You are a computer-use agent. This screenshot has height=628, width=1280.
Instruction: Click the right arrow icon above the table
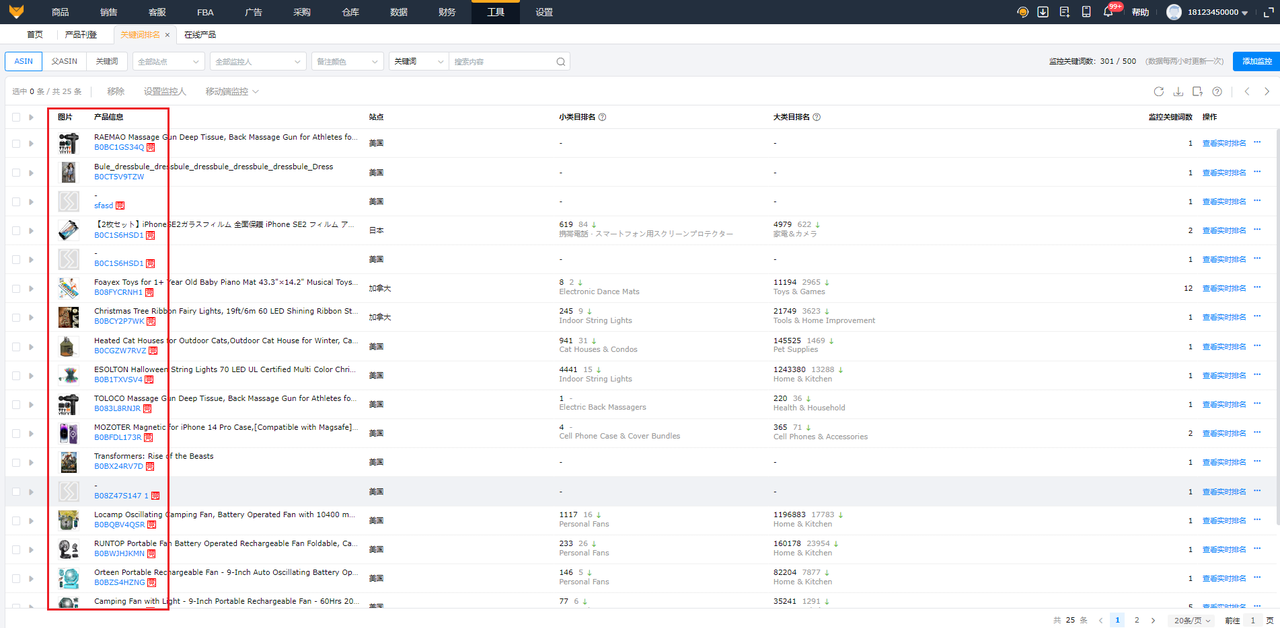(x=1267, y=91)
